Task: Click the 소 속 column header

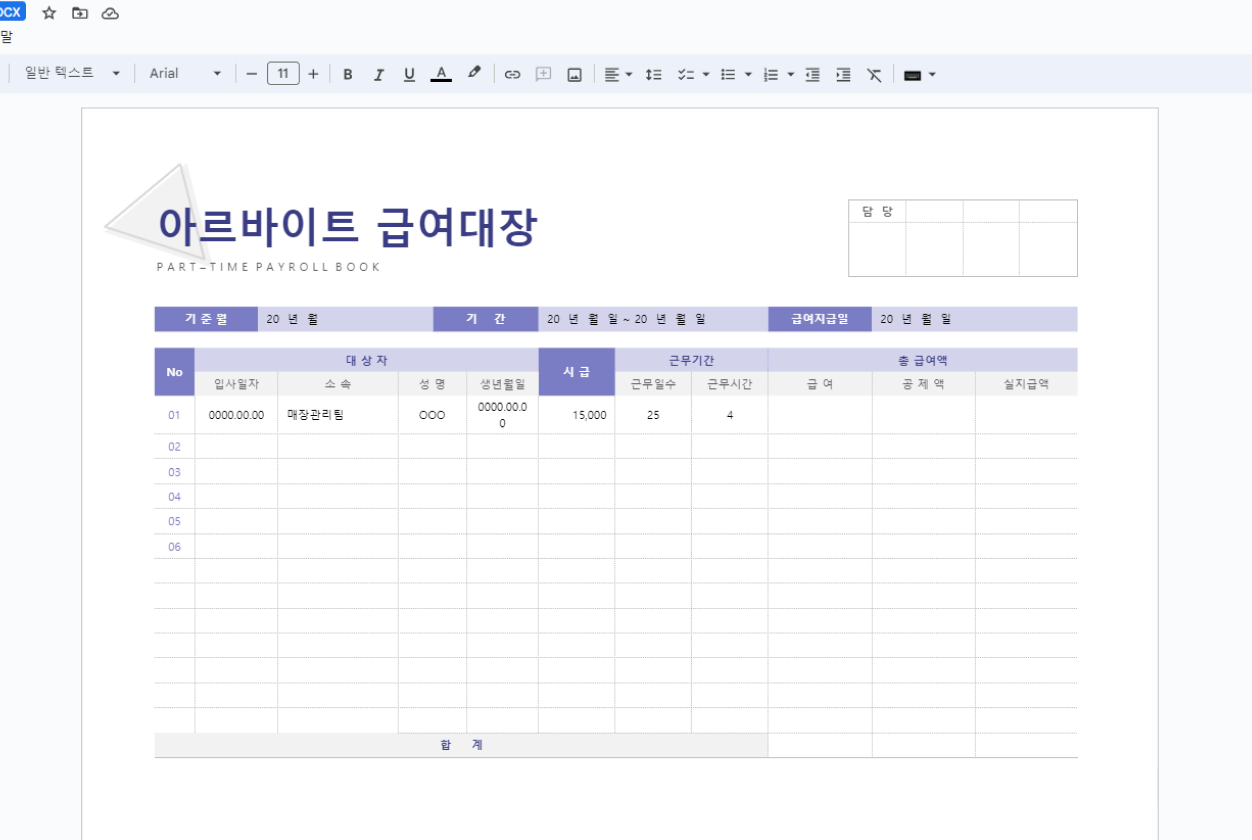Action: tap(338, 384)
